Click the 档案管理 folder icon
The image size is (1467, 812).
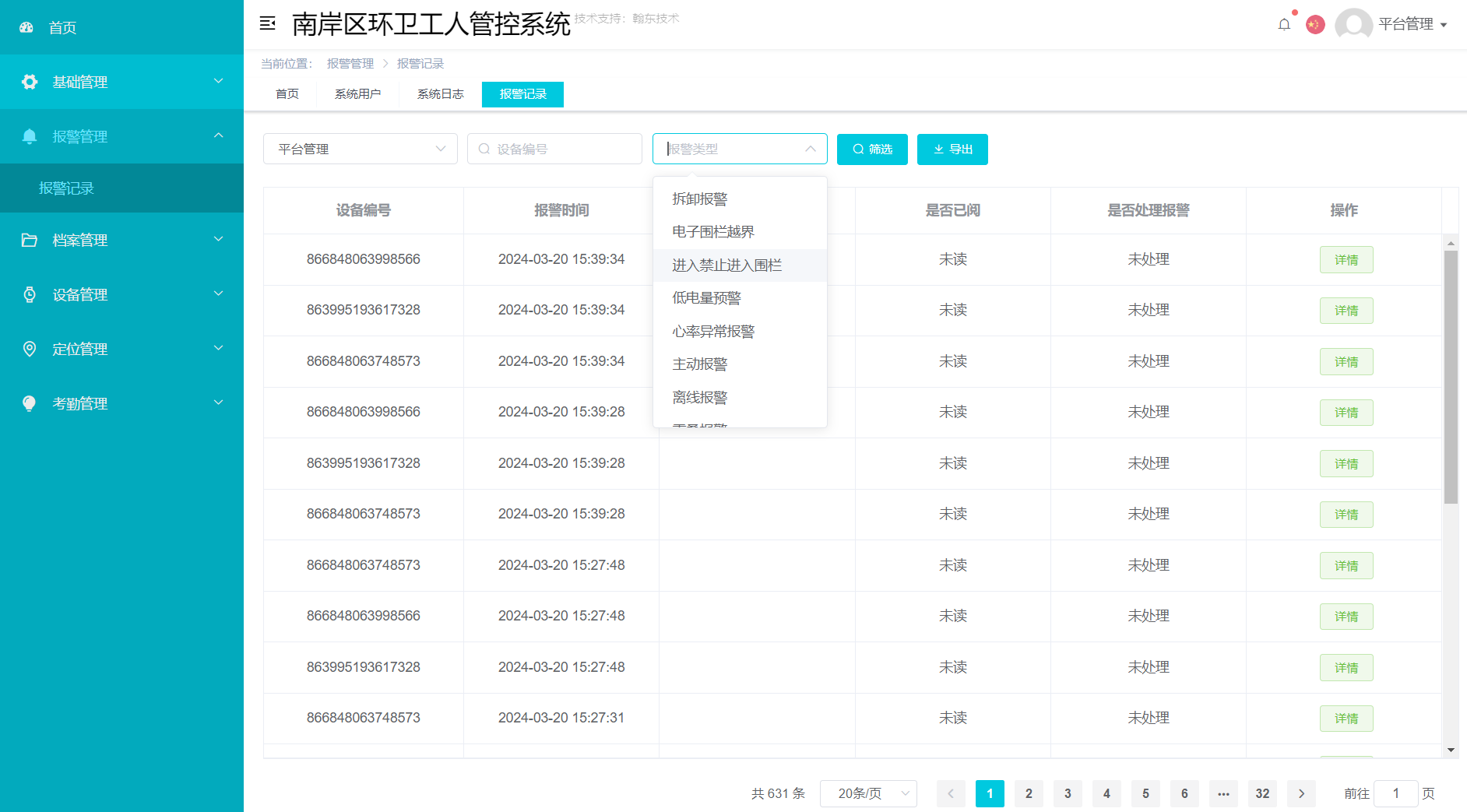(x=30, y=240)
